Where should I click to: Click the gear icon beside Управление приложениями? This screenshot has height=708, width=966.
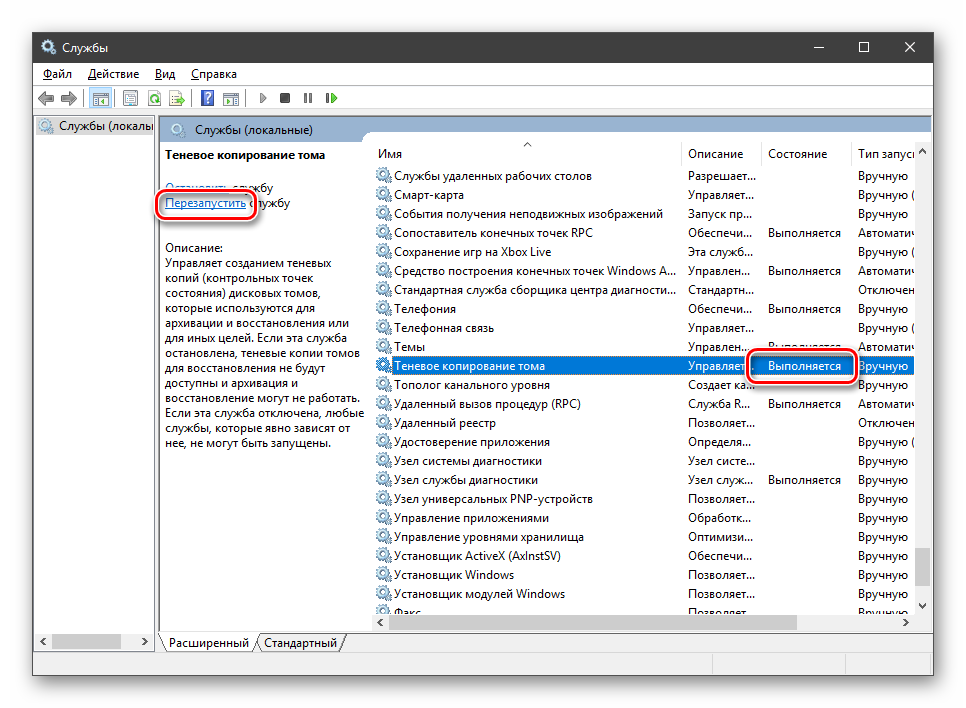[x=384, y=518]
